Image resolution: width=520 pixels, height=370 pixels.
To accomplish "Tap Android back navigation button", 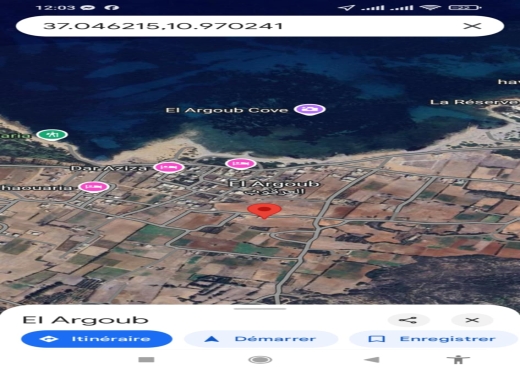I will coord(372,359).
